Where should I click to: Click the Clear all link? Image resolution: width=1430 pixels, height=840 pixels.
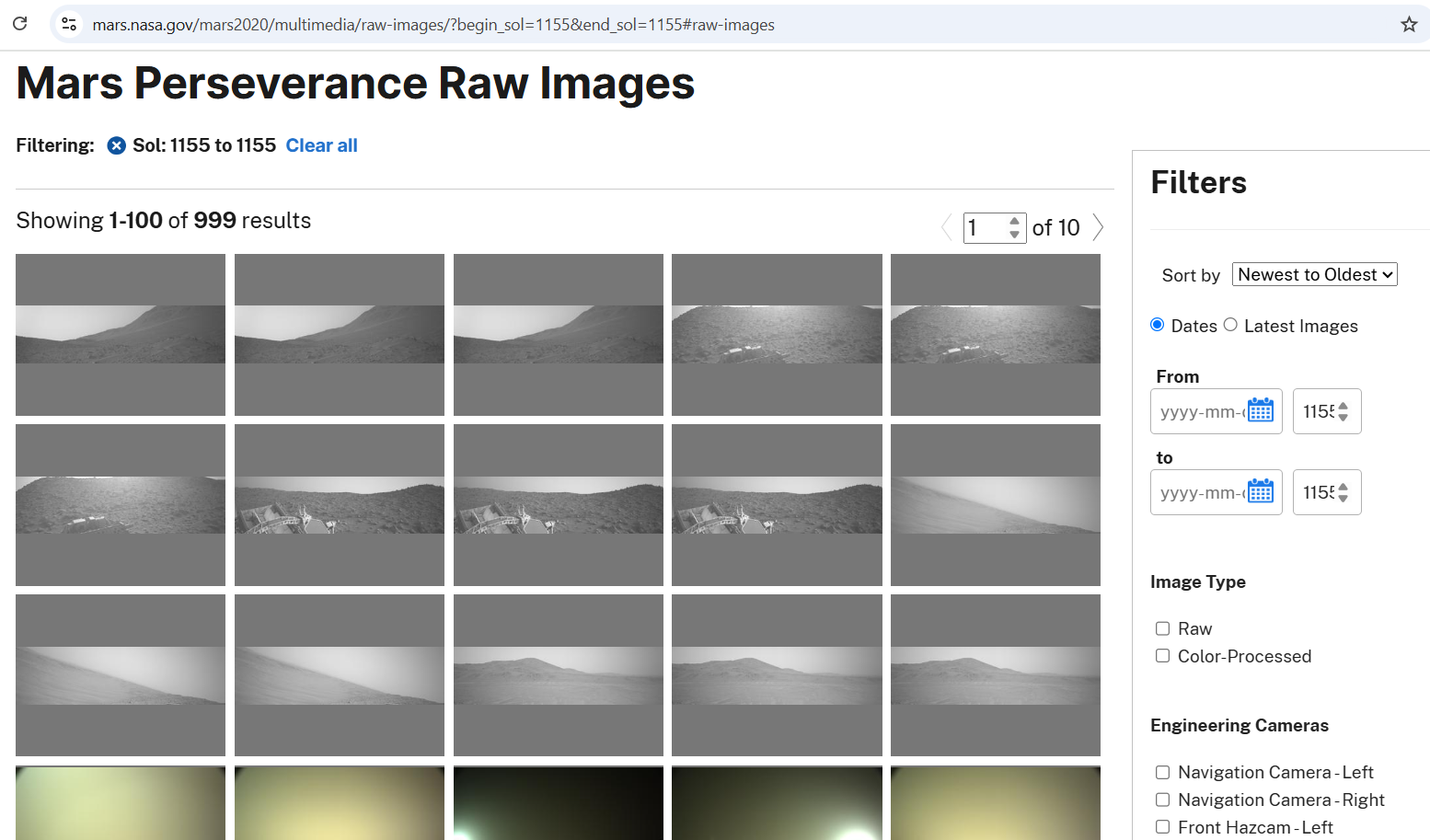(321, 145)
